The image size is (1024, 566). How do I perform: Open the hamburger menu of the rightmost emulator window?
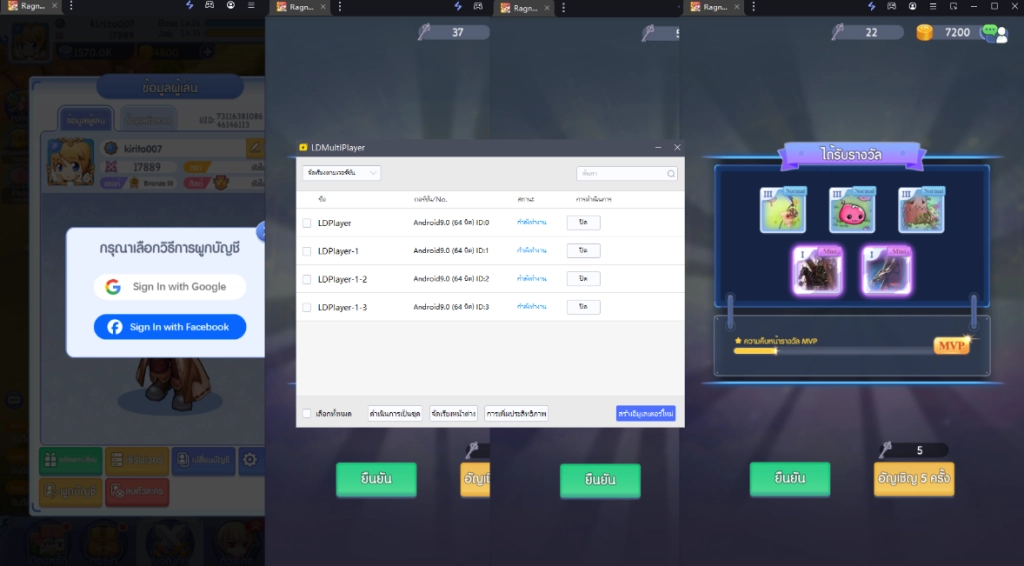click(x=933, y=6)
